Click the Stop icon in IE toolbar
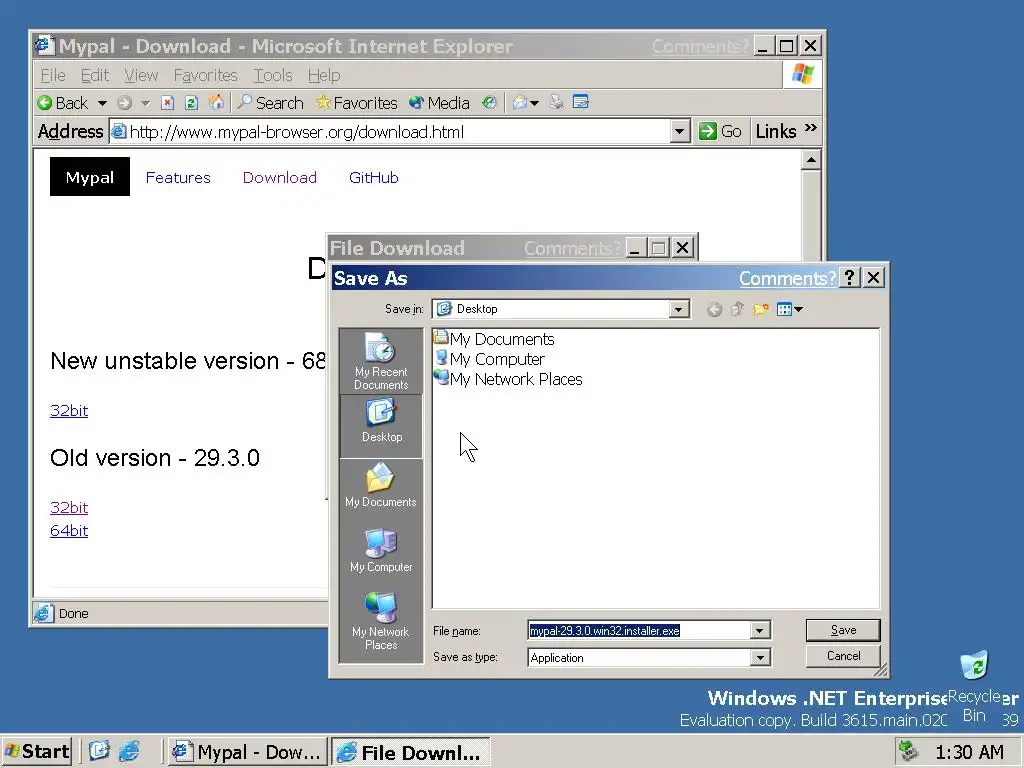This screenshot has width=1024, height=768. 168,103
